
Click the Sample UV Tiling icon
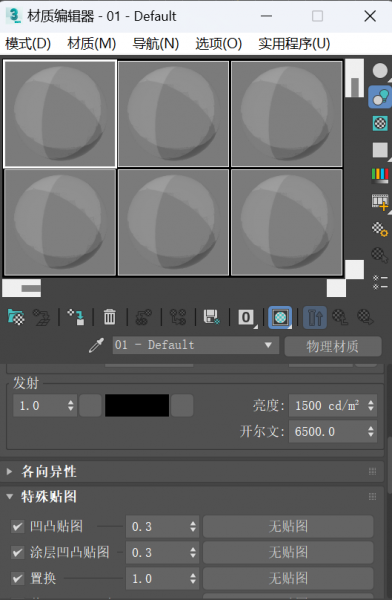click(x=380, y=150)
